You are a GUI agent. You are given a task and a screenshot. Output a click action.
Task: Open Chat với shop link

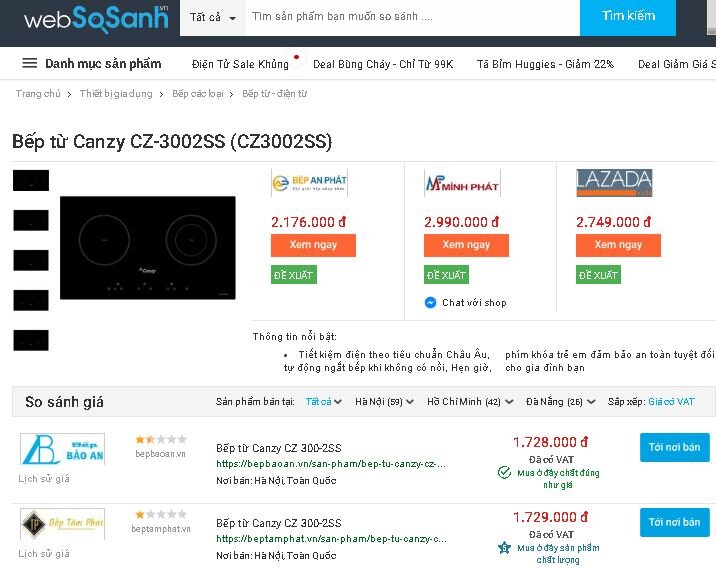click(474, 303)
